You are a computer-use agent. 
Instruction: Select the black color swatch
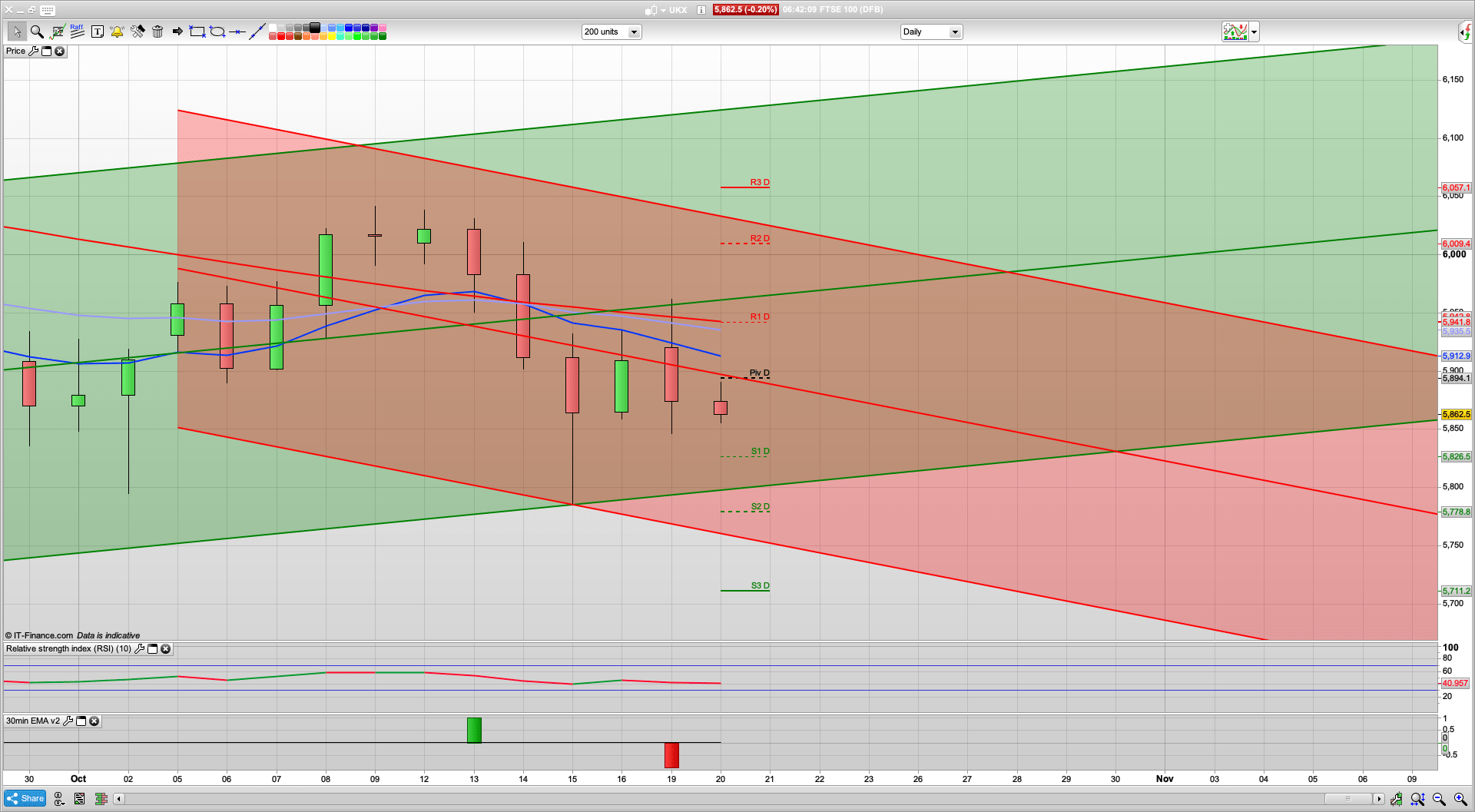point(315,27)
